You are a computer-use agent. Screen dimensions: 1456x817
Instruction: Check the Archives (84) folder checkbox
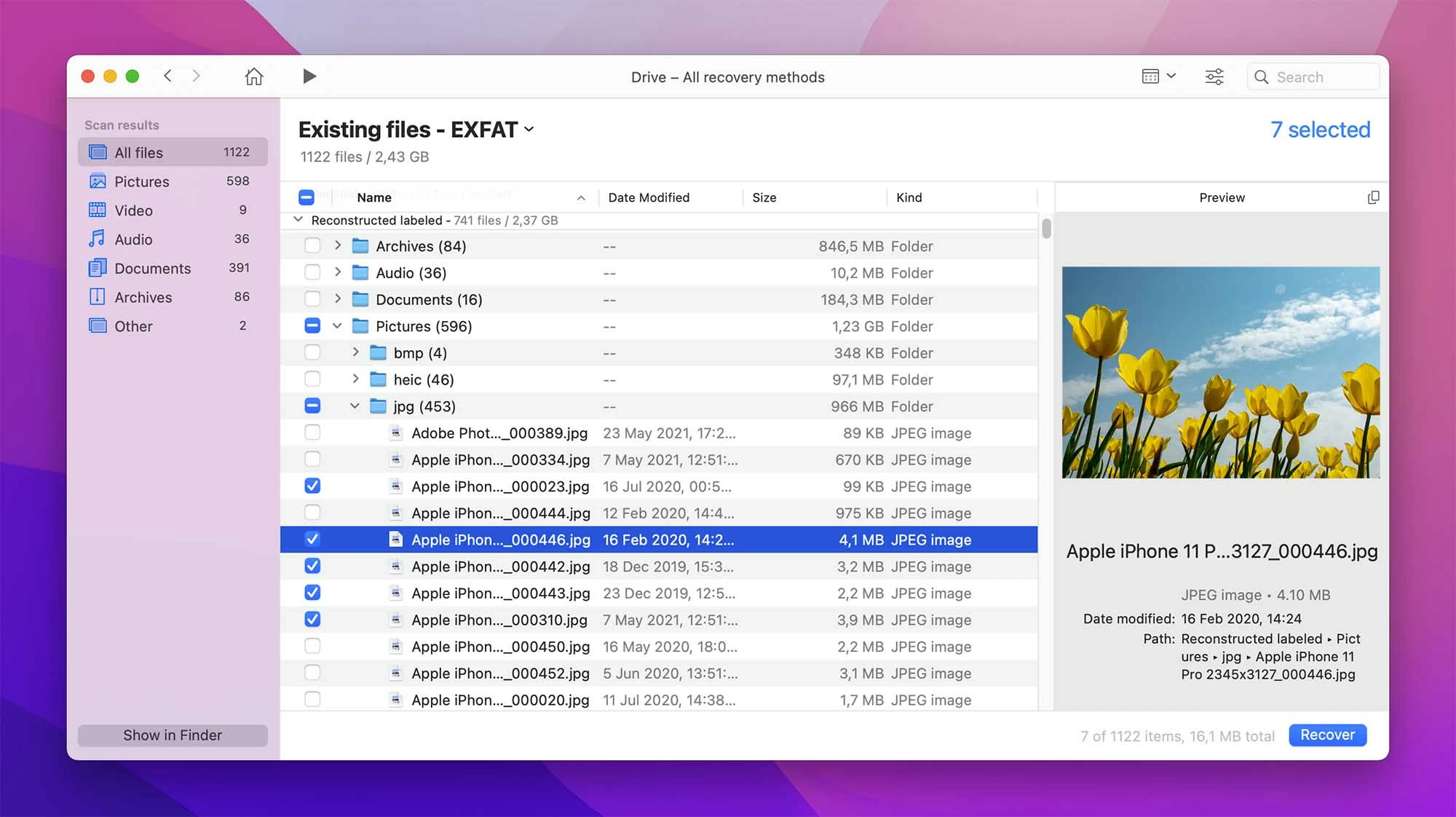click(312, 246)
